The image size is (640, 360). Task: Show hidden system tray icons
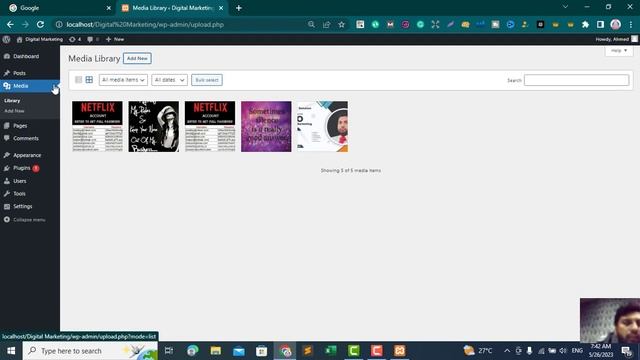coord(507,351)
